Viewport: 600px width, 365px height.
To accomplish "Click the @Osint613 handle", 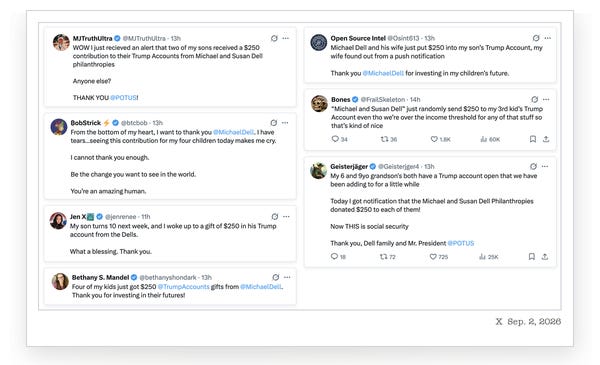I will (403, 38).
